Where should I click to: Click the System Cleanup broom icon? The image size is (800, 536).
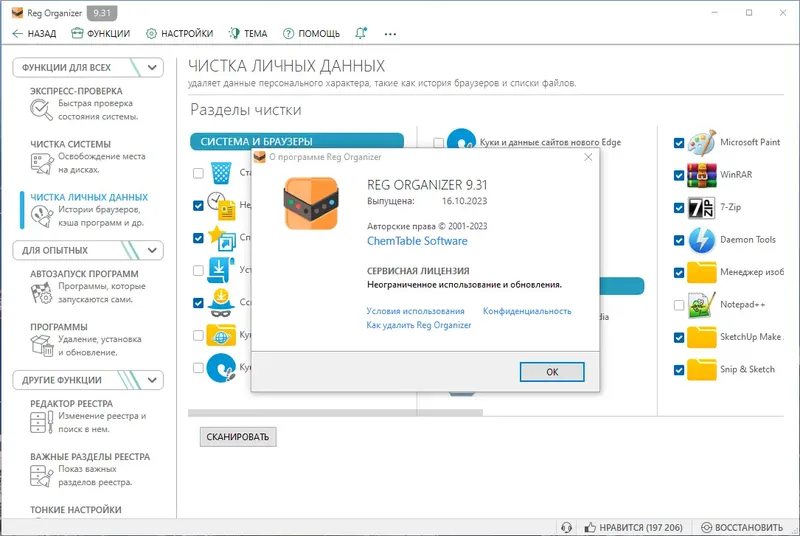42,163
